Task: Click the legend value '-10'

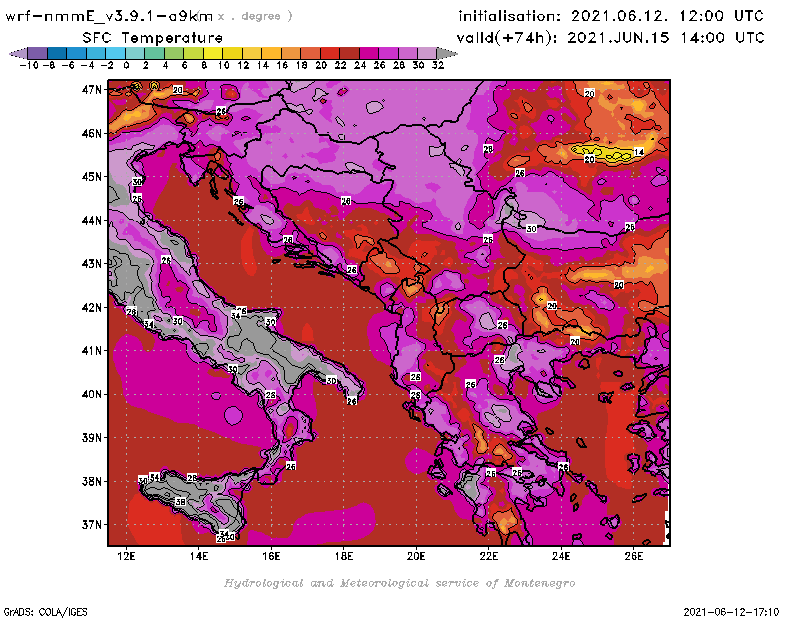Action: (29, 65)
